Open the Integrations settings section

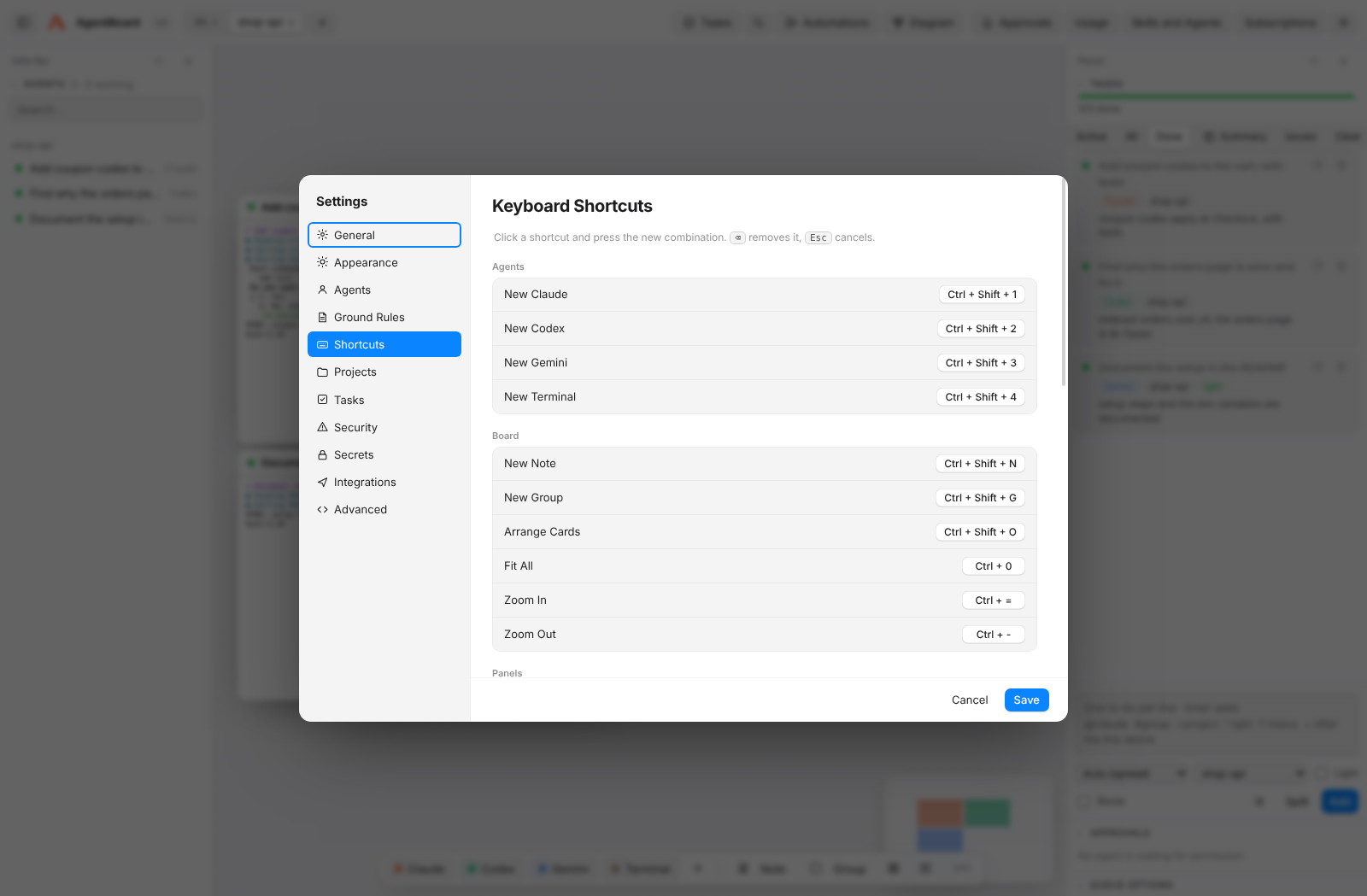click(384, 482)
